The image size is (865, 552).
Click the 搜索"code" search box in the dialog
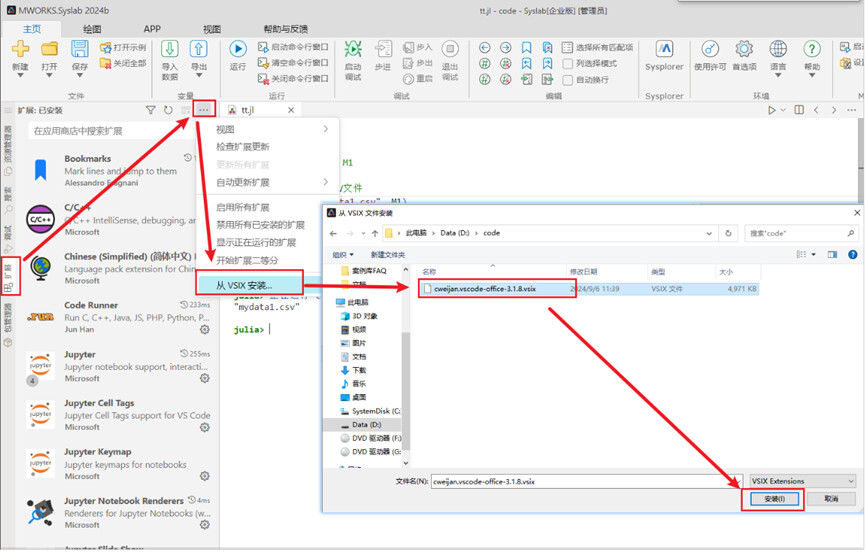coord(800,233)
